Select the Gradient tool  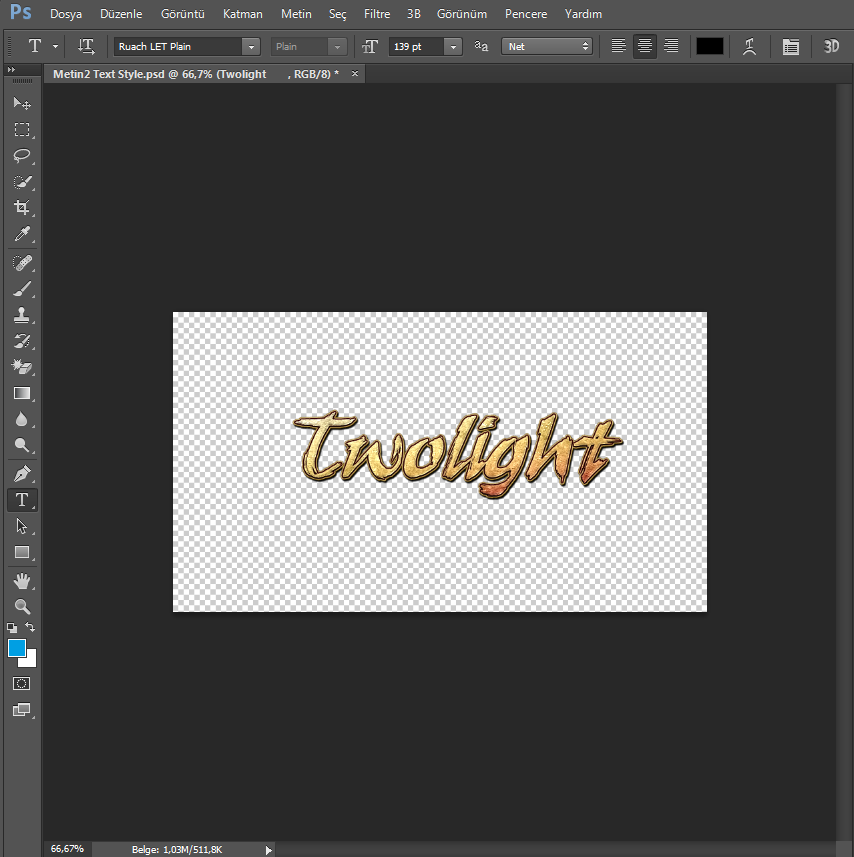pos(22,393)
